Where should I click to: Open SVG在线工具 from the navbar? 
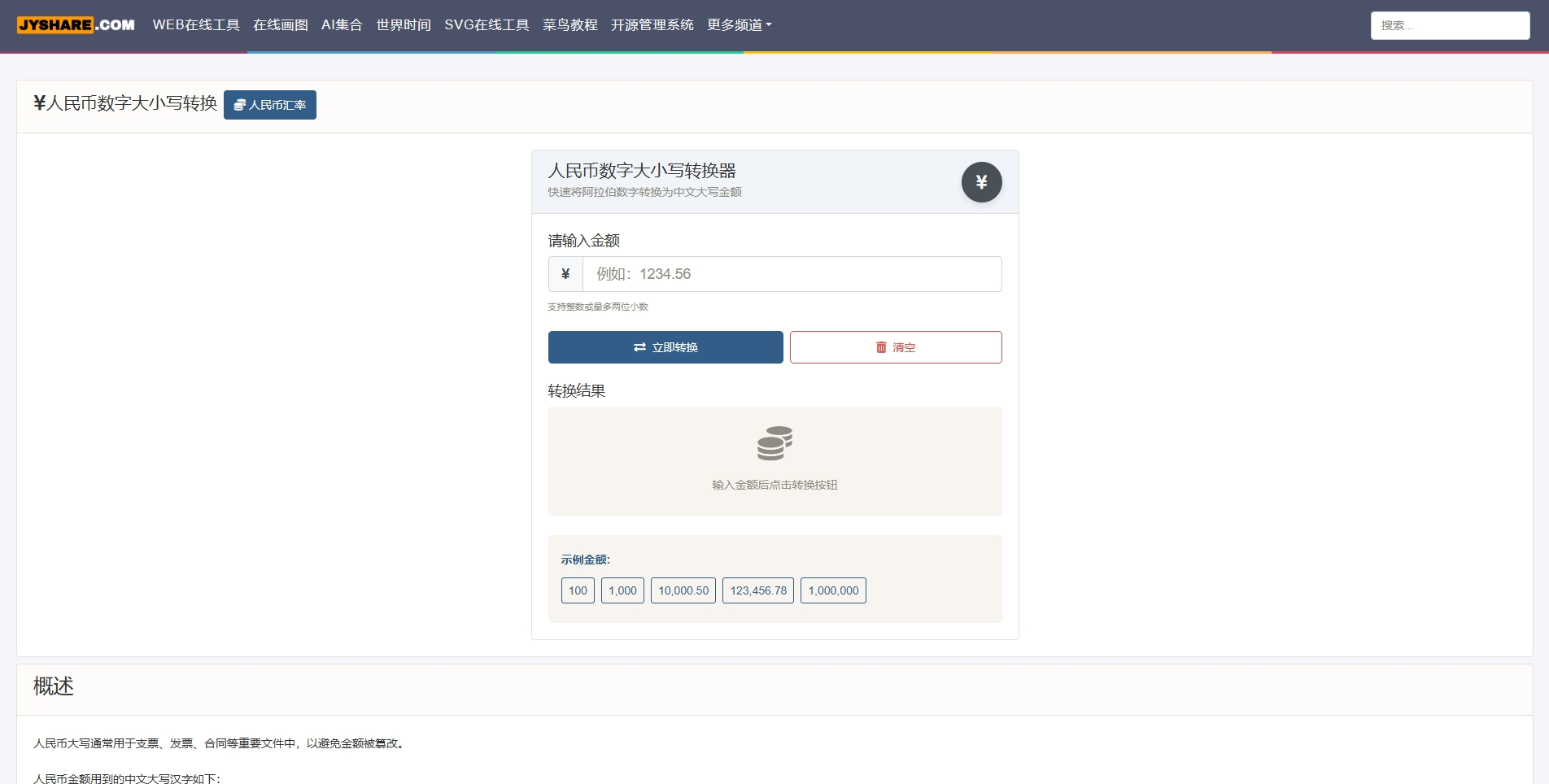[487, 25]
